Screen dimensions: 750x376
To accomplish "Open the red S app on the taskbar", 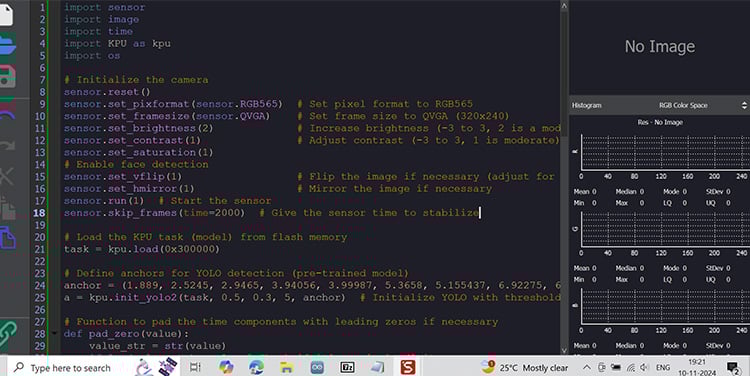I will 408,367.
